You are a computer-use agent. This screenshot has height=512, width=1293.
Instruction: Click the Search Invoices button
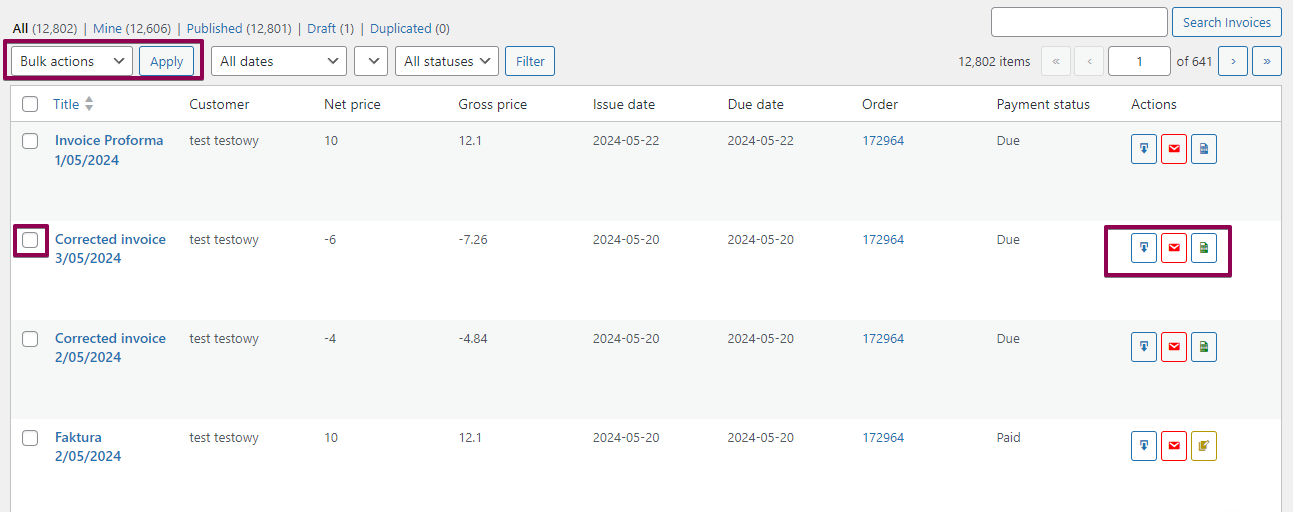tap(1227, 22)
